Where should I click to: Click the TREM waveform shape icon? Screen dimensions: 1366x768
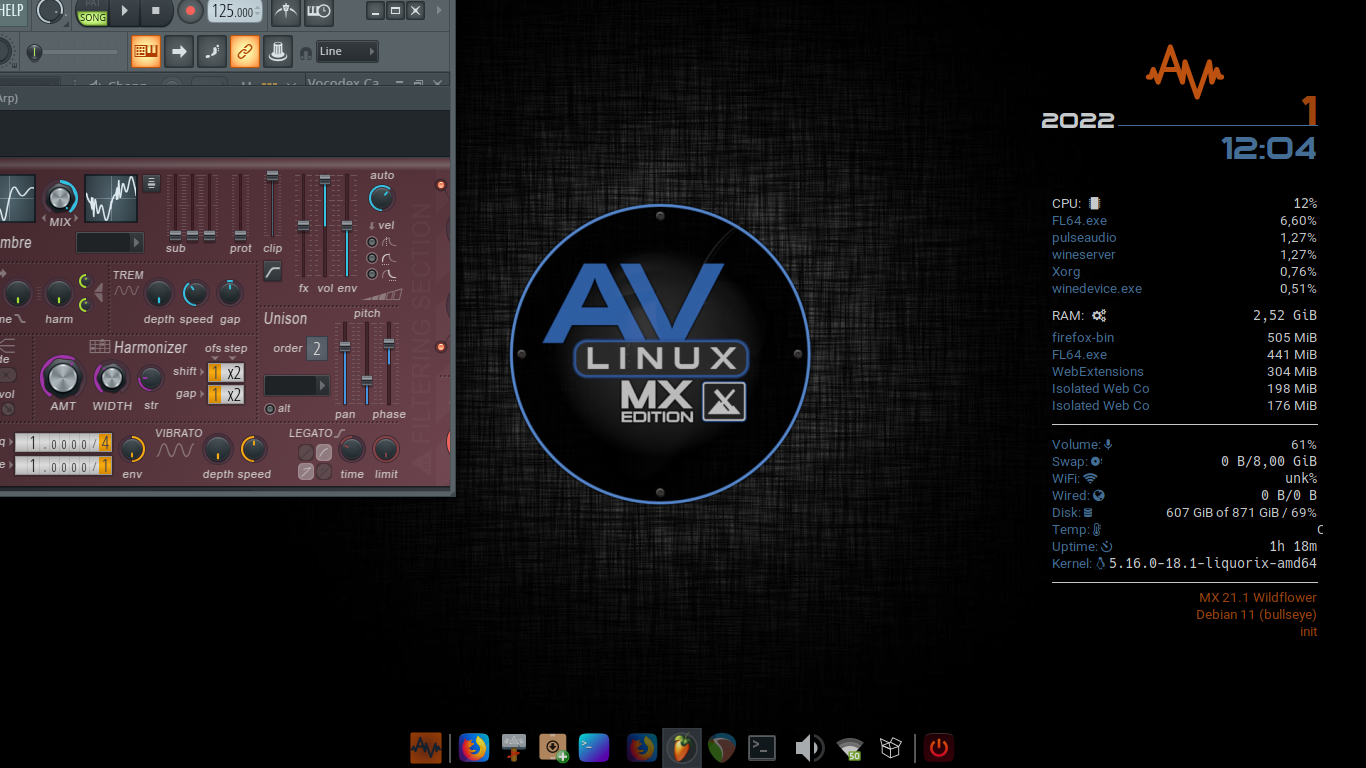pos(126,291)
